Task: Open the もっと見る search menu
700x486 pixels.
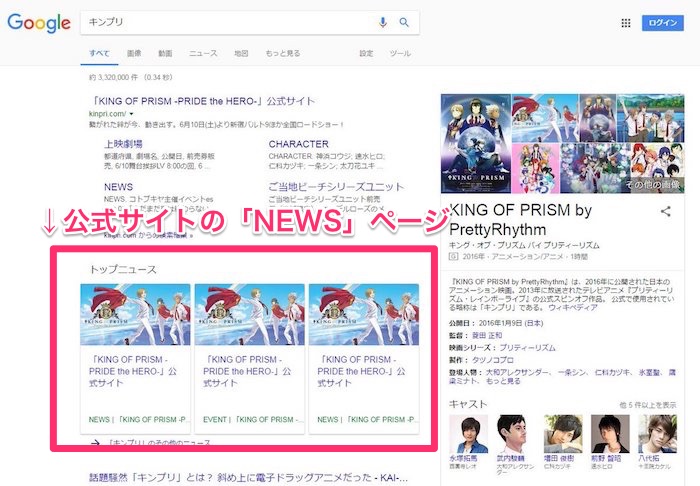Action: 282,52
